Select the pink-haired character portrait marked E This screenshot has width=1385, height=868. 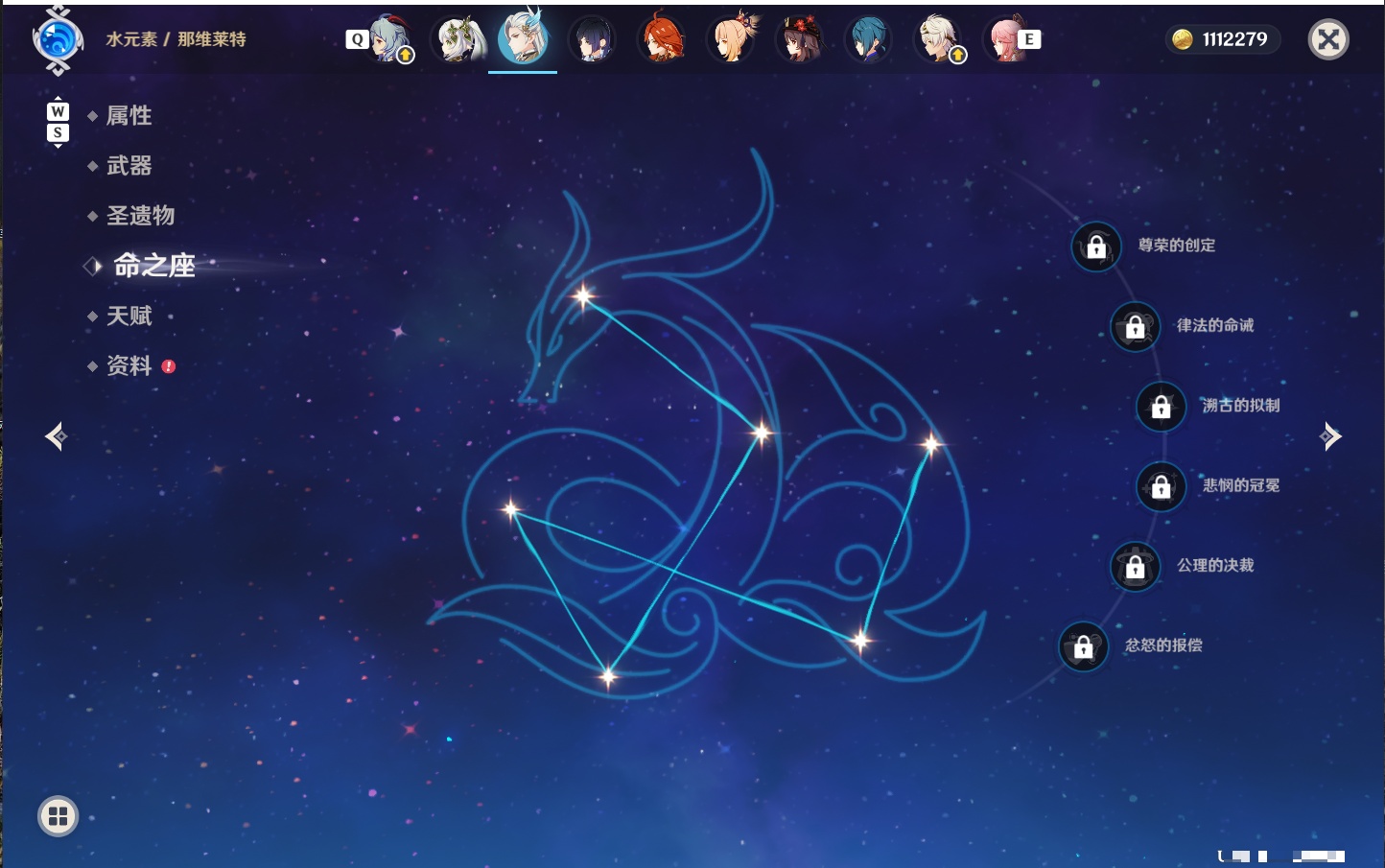1006,39
